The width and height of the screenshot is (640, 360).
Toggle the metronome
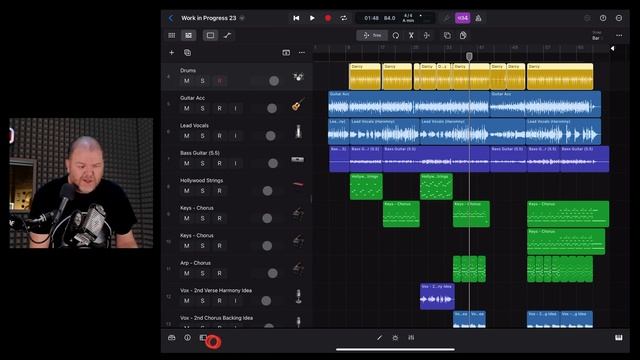click(478, 18)
